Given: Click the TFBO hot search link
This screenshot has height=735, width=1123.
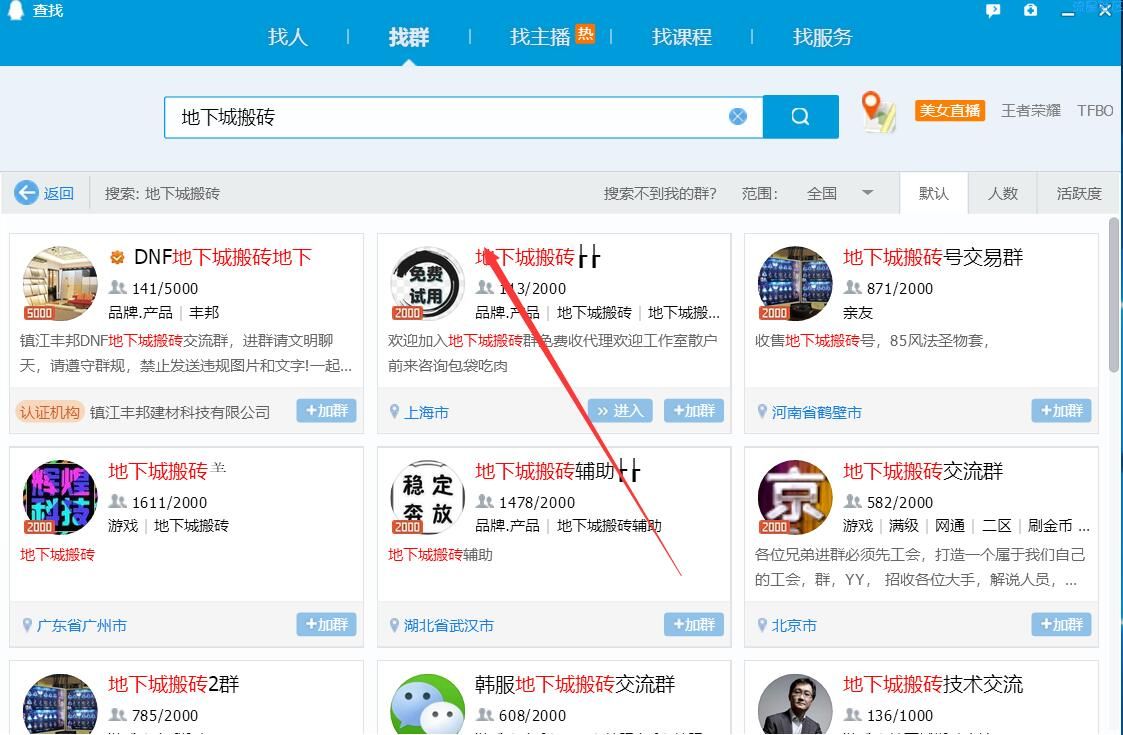Looking at the screenshot, I should tap(1095, 110).
